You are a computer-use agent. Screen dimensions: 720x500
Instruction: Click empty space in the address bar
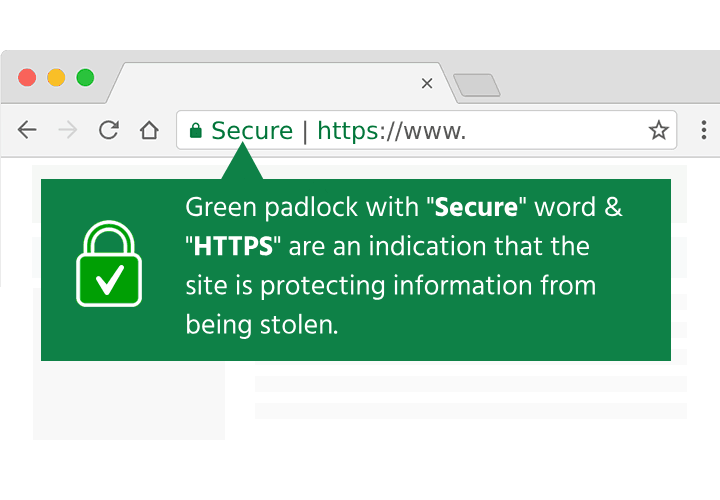(x=556, y=130)
